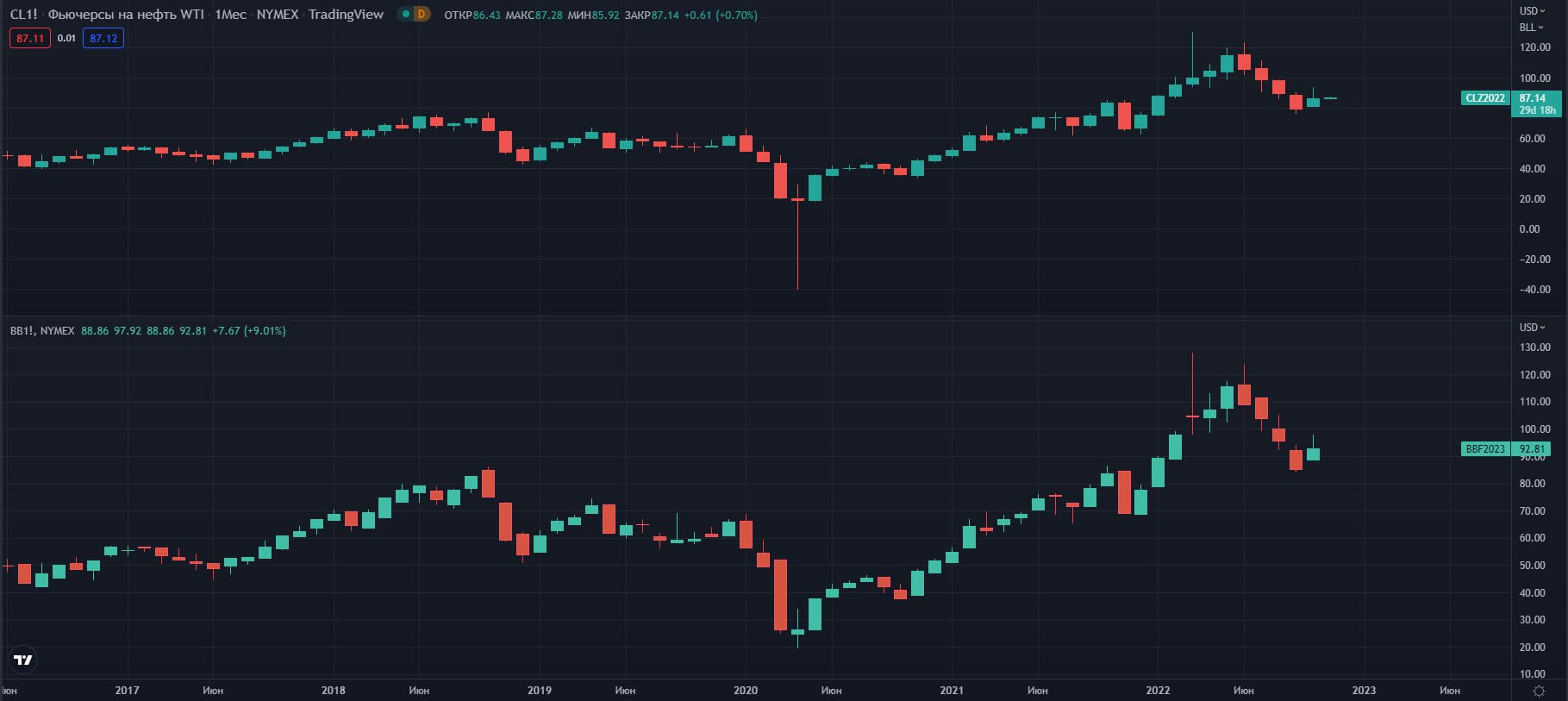
Task: Click the TradingView logo icon
Action: coord(23,660)
